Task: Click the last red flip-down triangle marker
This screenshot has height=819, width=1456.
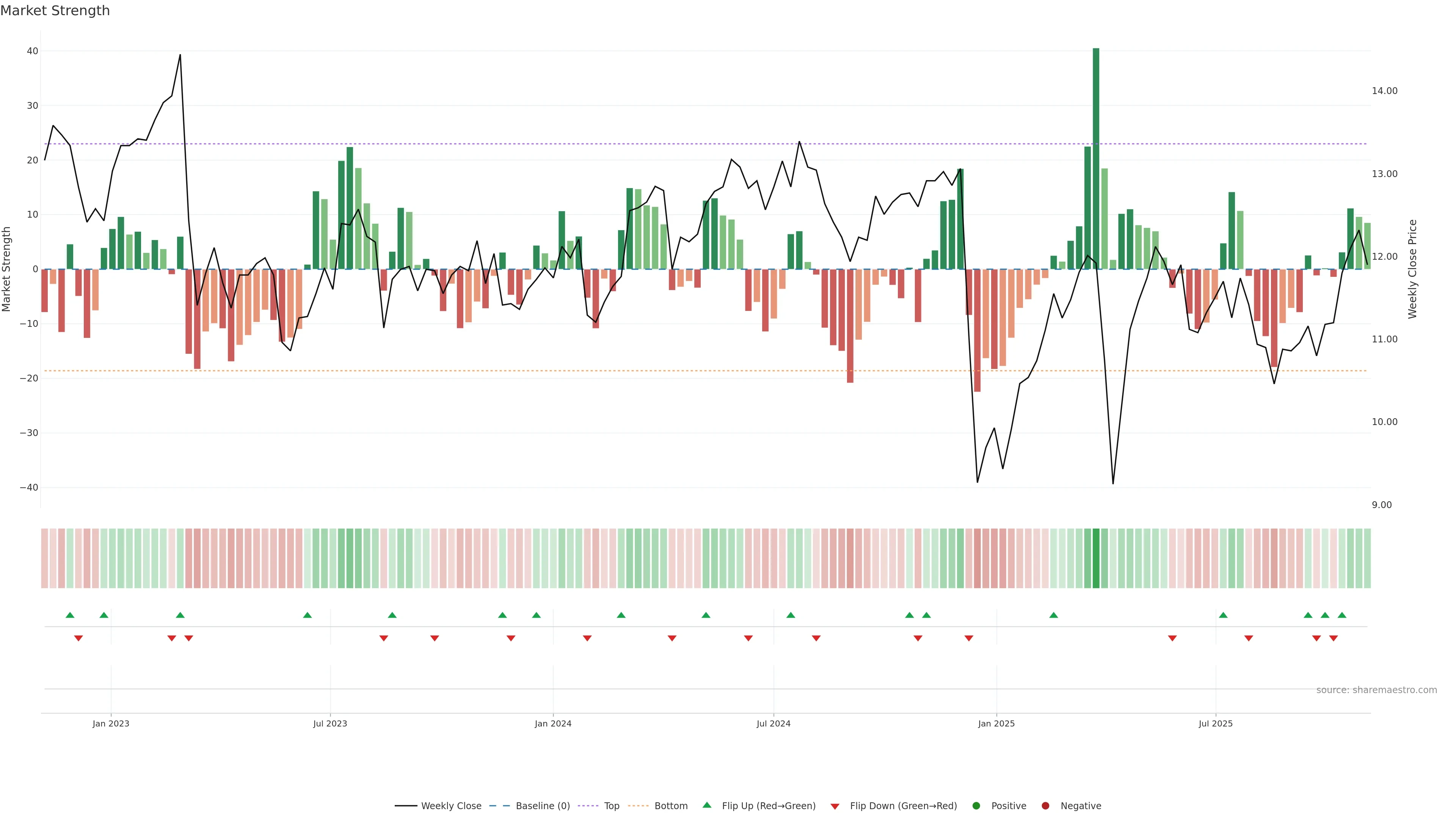Action: click(1334, 638)
